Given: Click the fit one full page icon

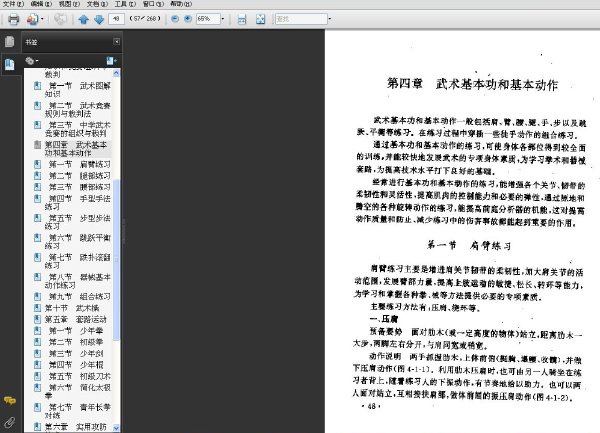Looking at the screenshot, I should click(x=260, y=19).
